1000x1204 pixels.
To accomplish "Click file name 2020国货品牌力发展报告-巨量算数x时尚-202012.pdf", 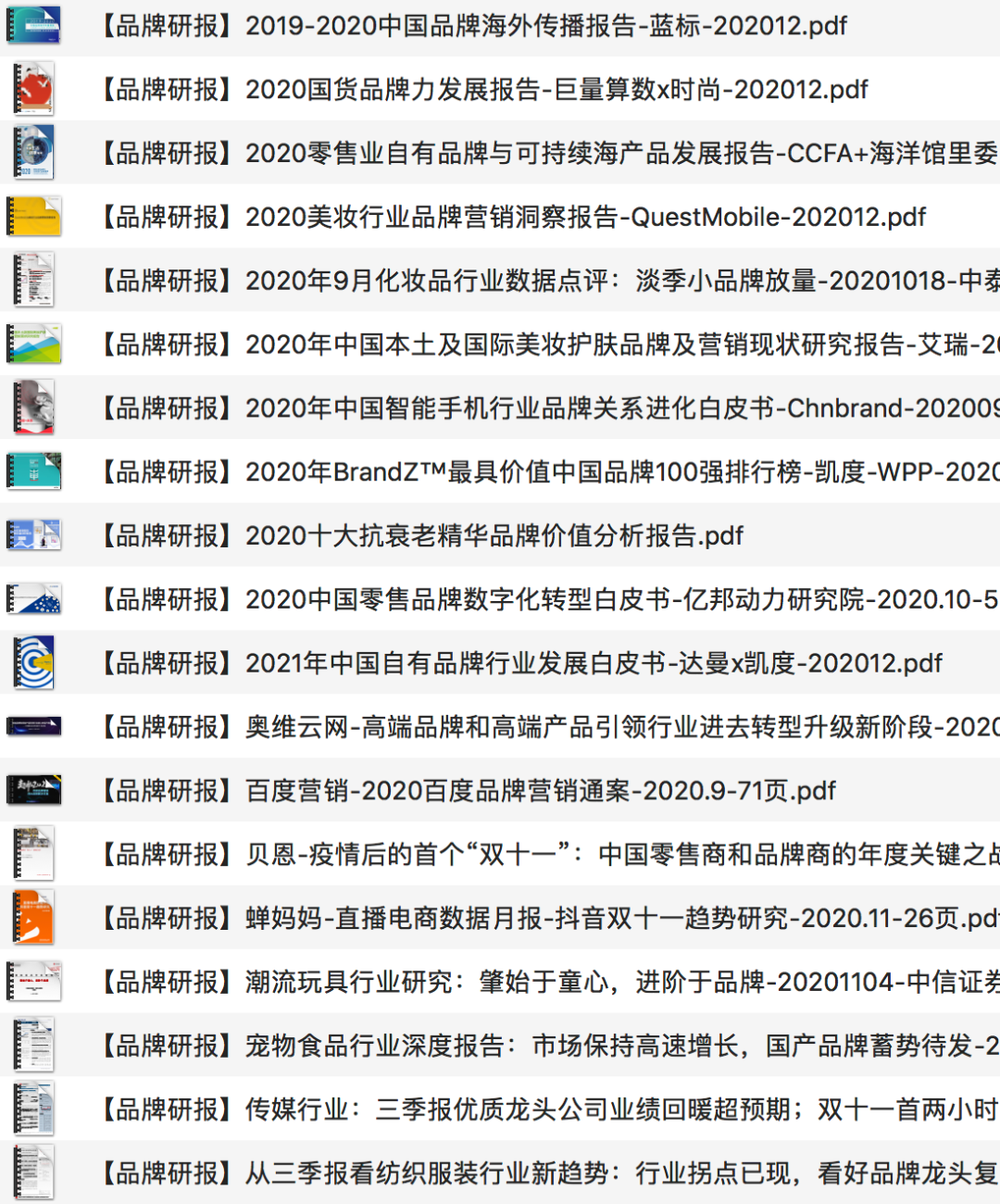I will 481,89.
